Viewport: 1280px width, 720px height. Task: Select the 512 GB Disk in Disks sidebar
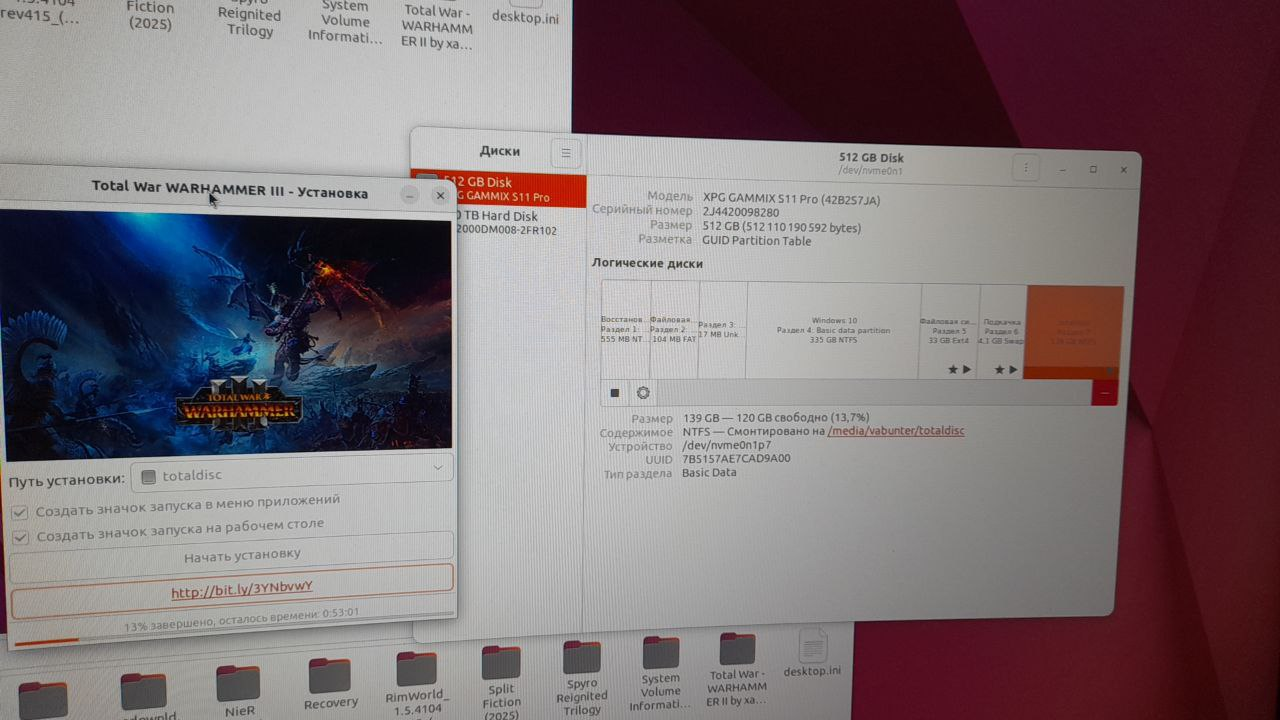500,189
